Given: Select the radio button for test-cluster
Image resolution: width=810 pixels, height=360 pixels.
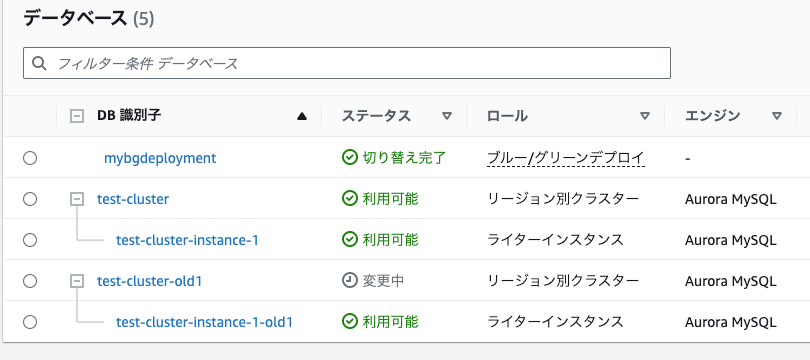Looking at the screenshot, I should 30,199.
